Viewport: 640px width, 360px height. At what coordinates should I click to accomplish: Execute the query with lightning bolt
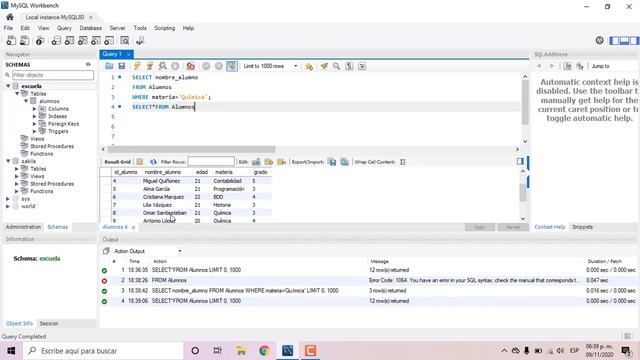click(137, 66)
